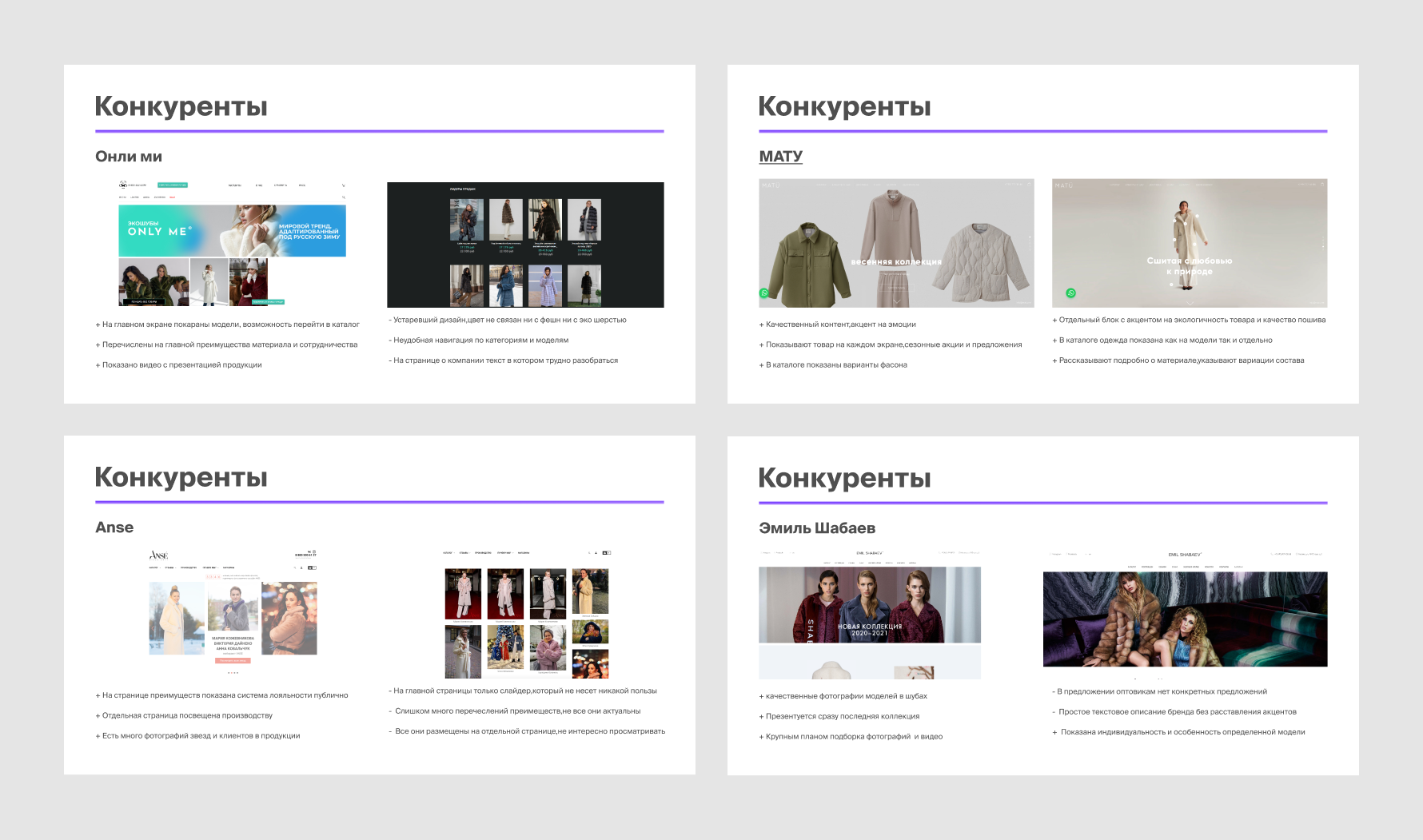This screenshot has height=840, width=1423.
Task: Click '+ качественные фотографии моделей в шубах'
Action: pos(843,696)
